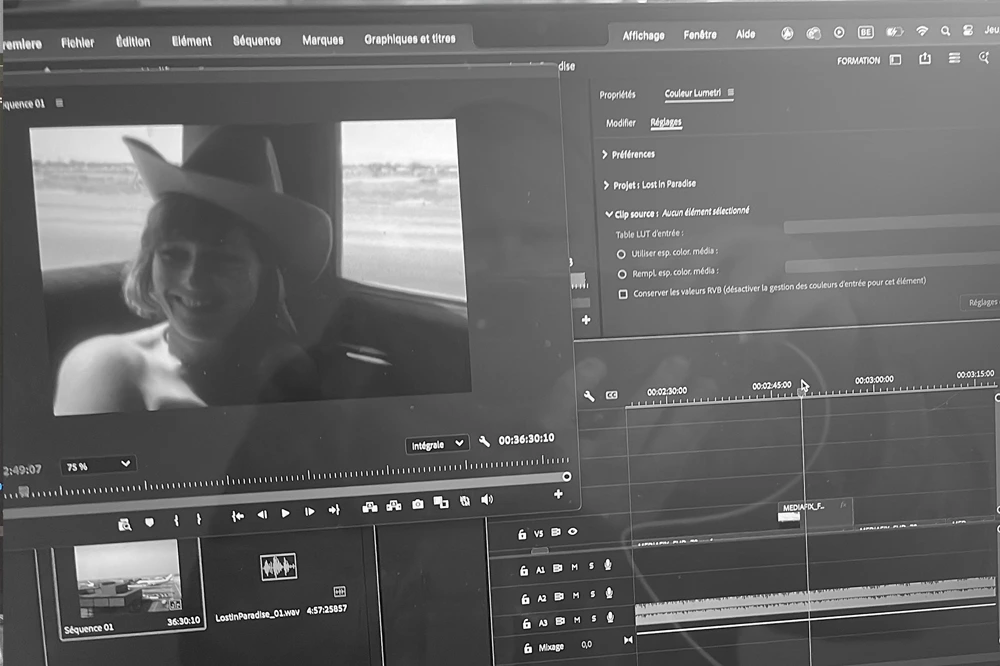Click the macOS Spotlight search icon
This screenshot has height=666, width=1000.
tap(945, 31)
